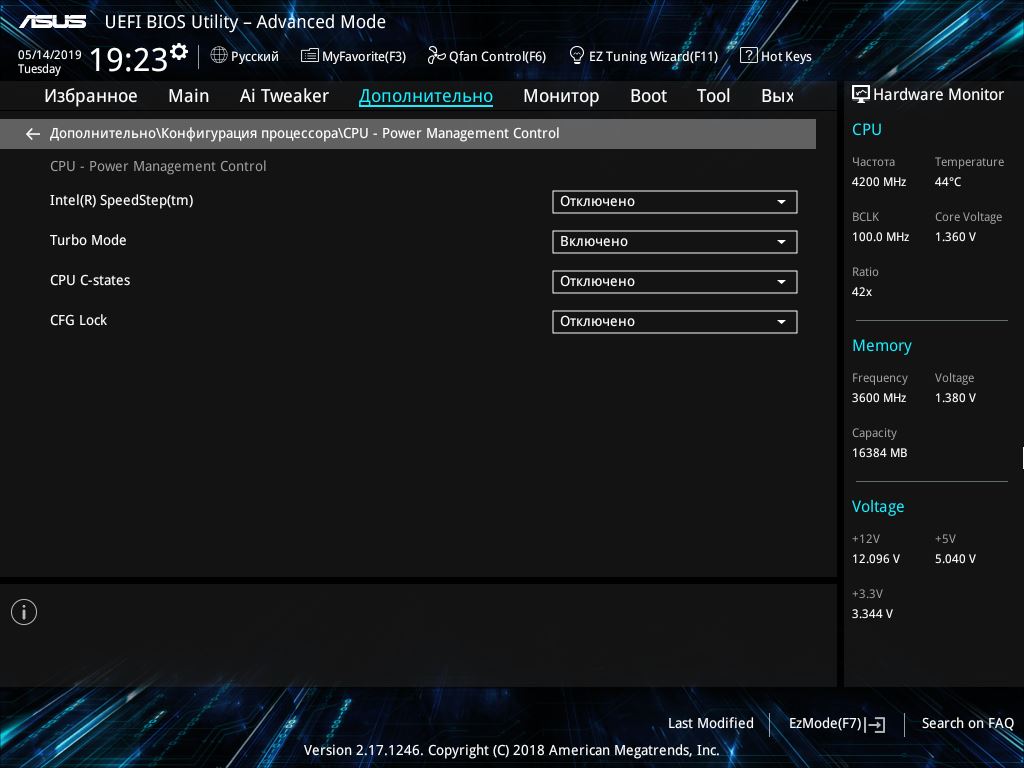The width and height of the screenshot is (1024, 768).
Task: Select the CFG Lock label
Action: (78, 320)
